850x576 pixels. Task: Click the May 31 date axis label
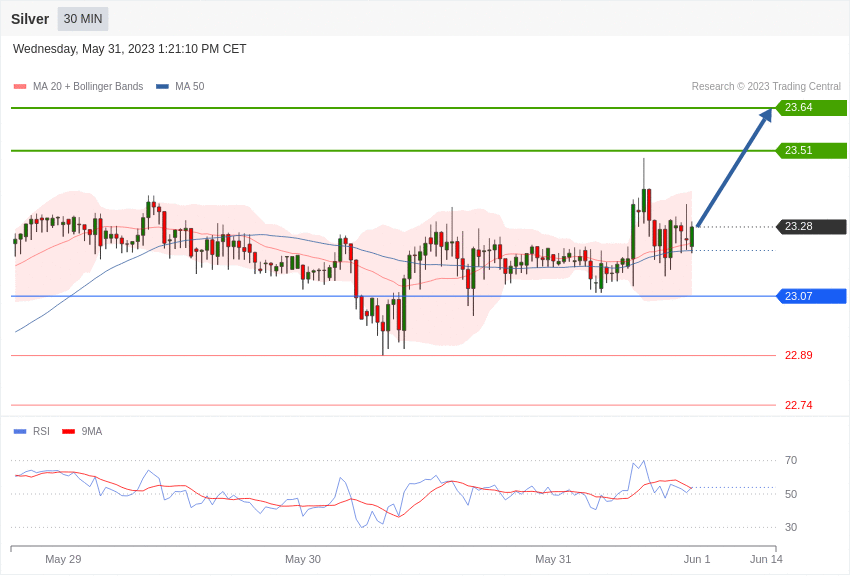point(553,559)
